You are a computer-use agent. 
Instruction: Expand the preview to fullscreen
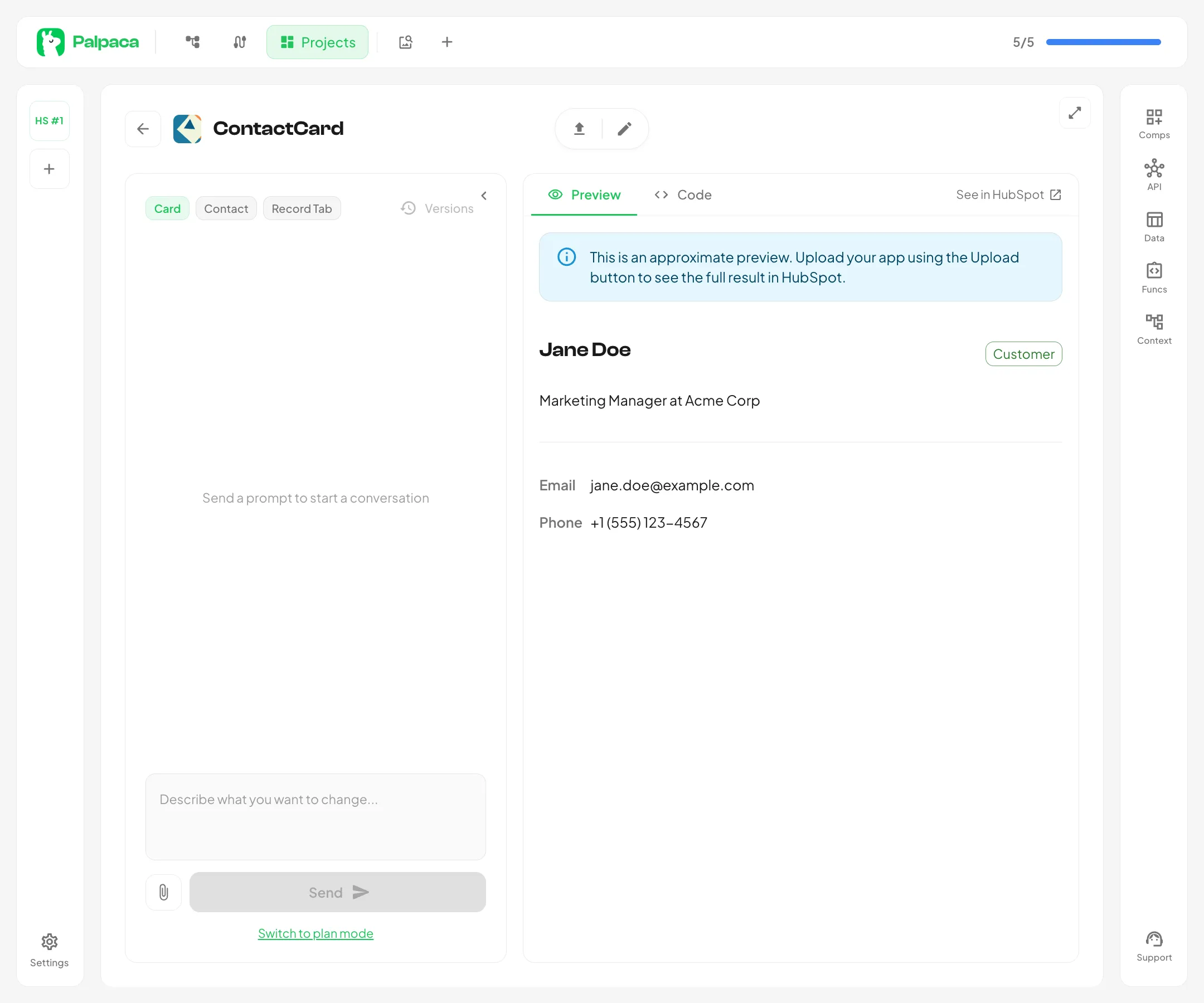[x=1075, y=113]
